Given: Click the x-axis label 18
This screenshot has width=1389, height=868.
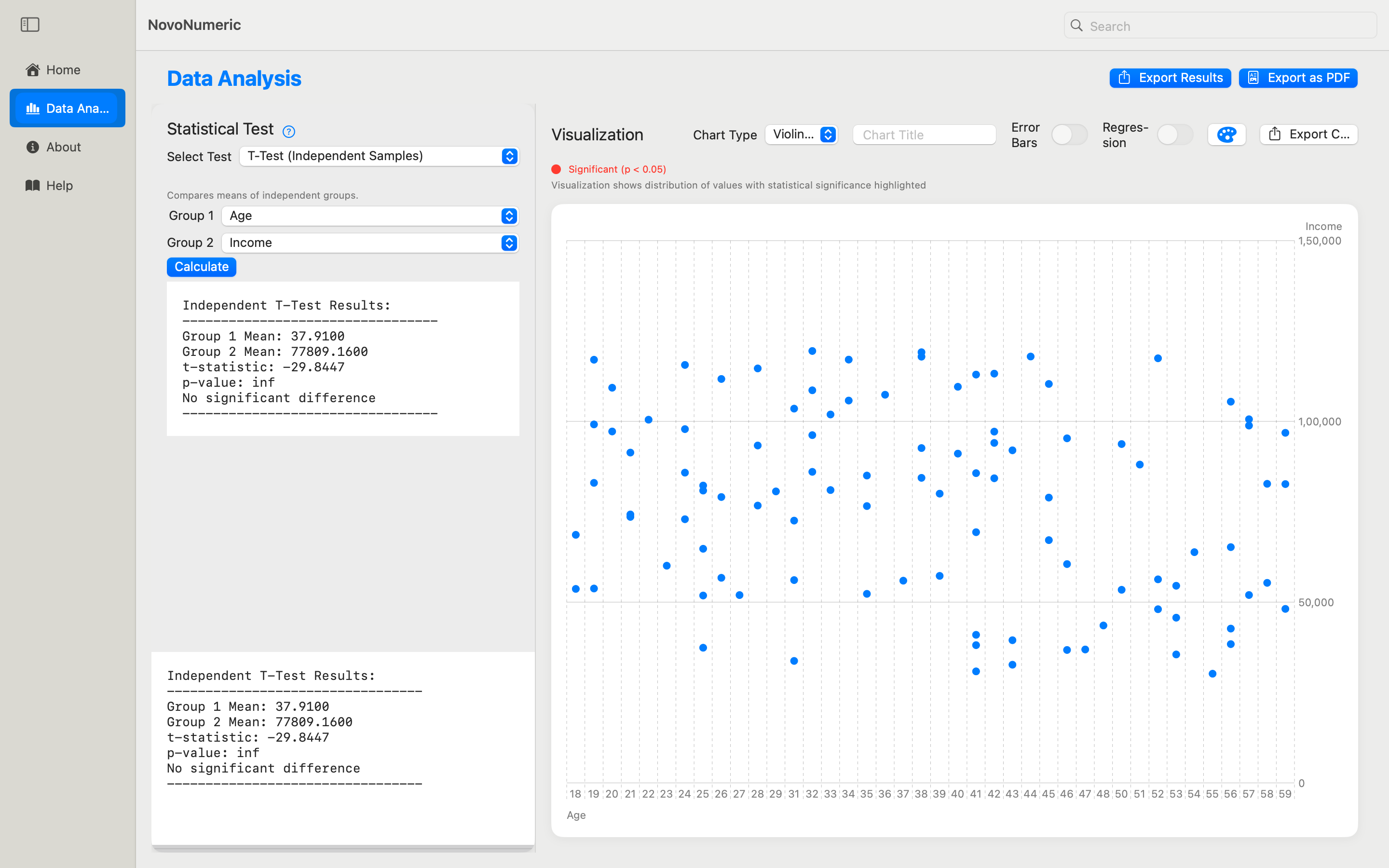Looking at the screenshot, I should click(x=575, y=794).
